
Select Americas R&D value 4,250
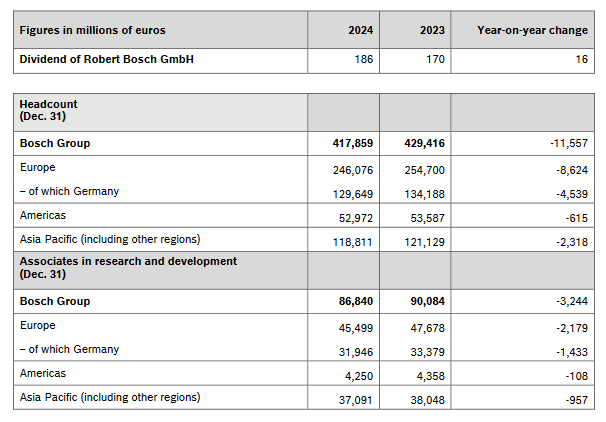[359, 376]
